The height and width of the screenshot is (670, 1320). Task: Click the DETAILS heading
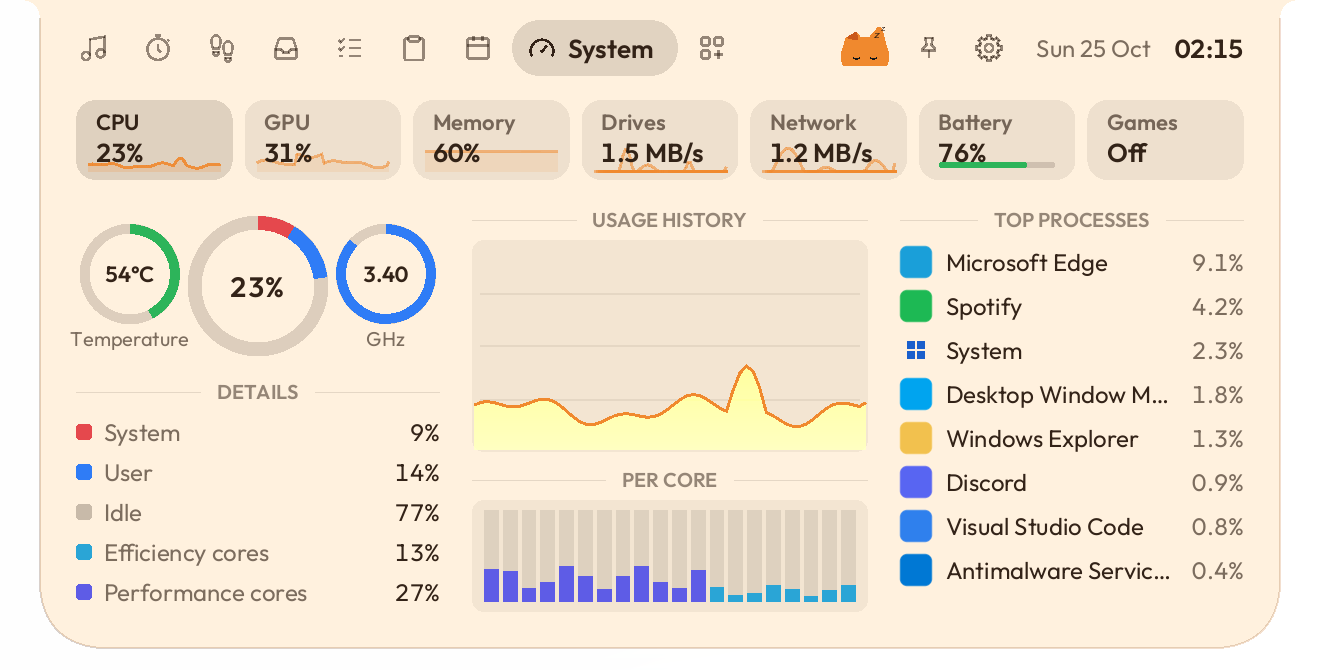258,392
